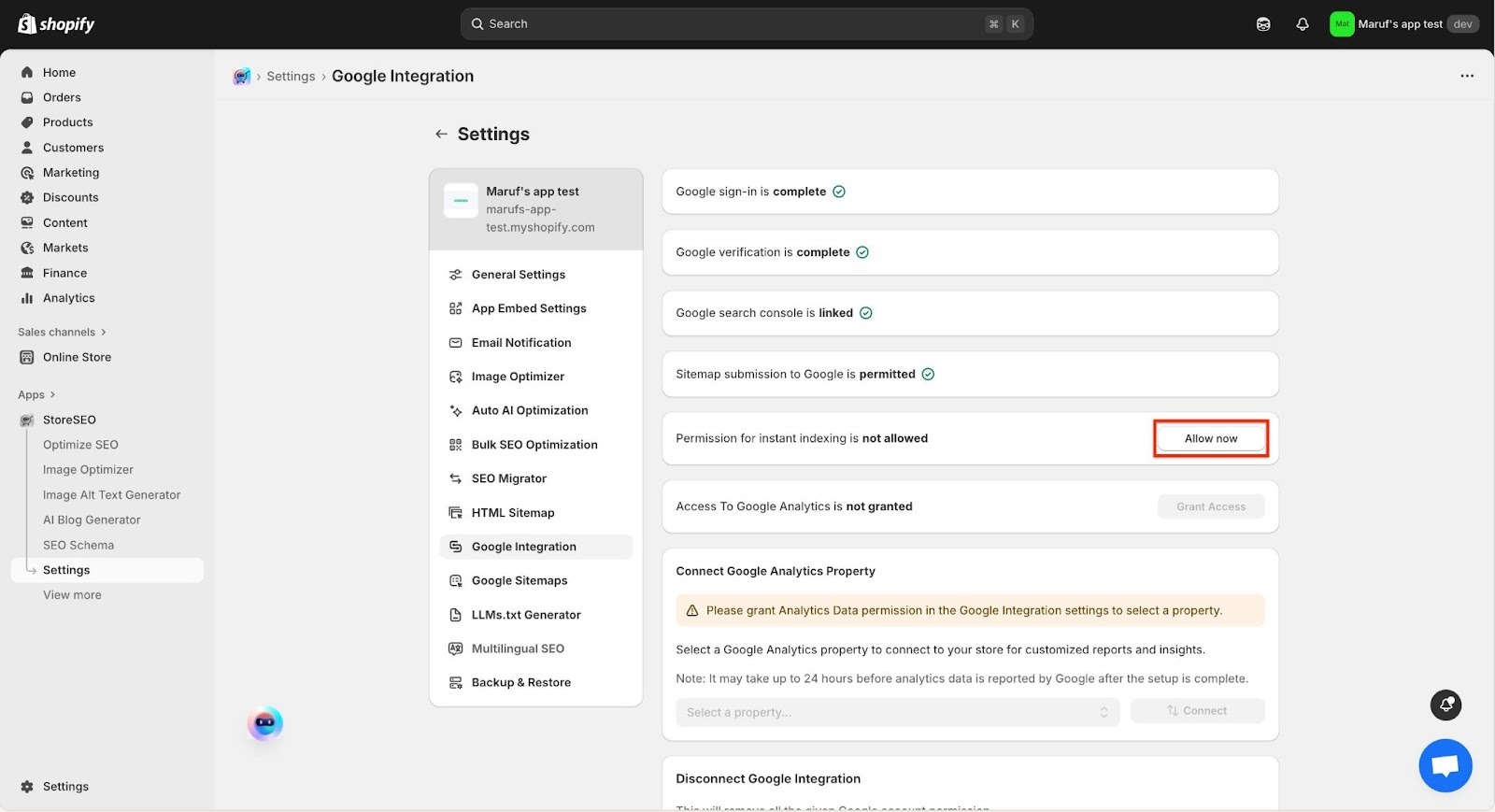The image size is (1495, 812).
Task: Open the Select a property dropdown
Action: (x=897, y=712)
